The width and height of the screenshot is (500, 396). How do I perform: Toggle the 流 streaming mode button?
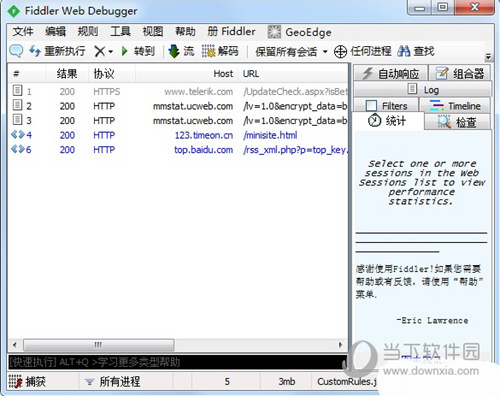pos(181,51)
